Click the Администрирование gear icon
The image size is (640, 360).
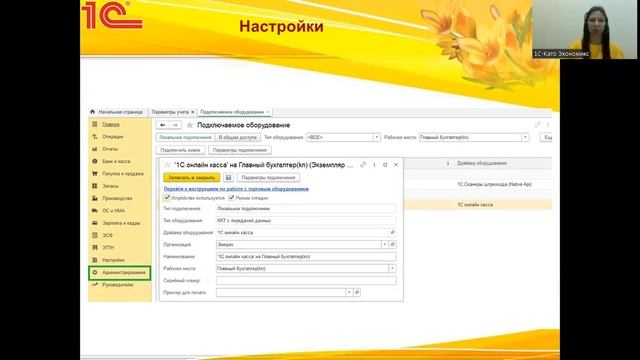95,272
